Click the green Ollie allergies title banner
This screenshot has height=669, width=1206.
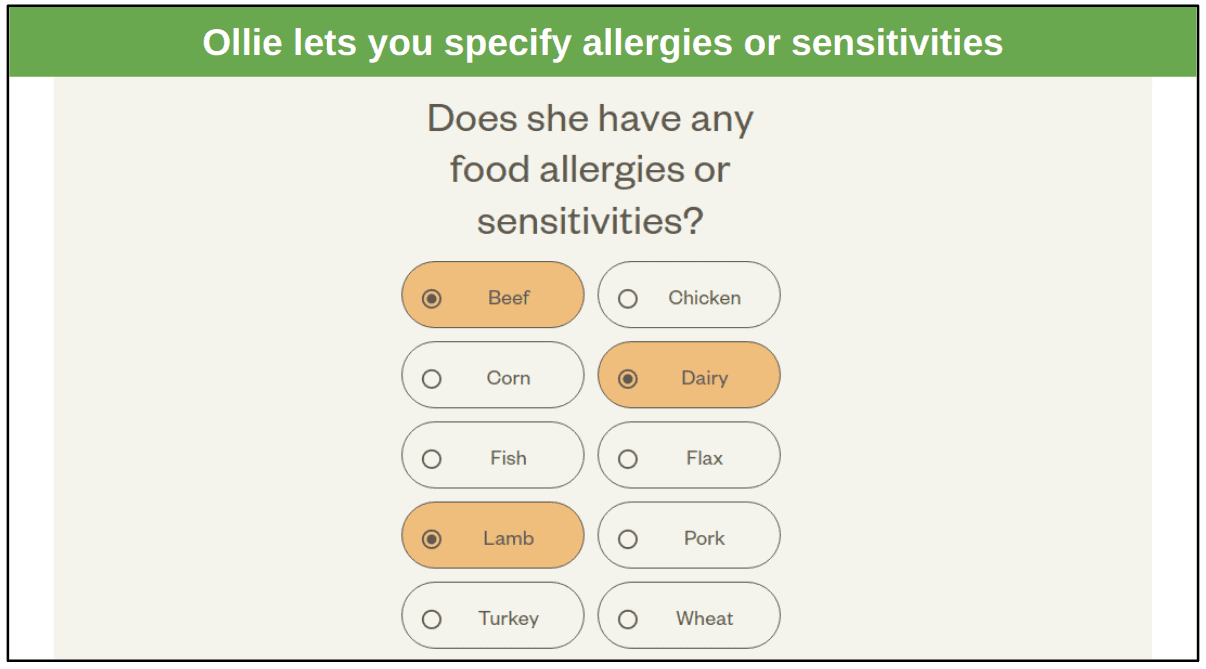(x=603, y=42)
